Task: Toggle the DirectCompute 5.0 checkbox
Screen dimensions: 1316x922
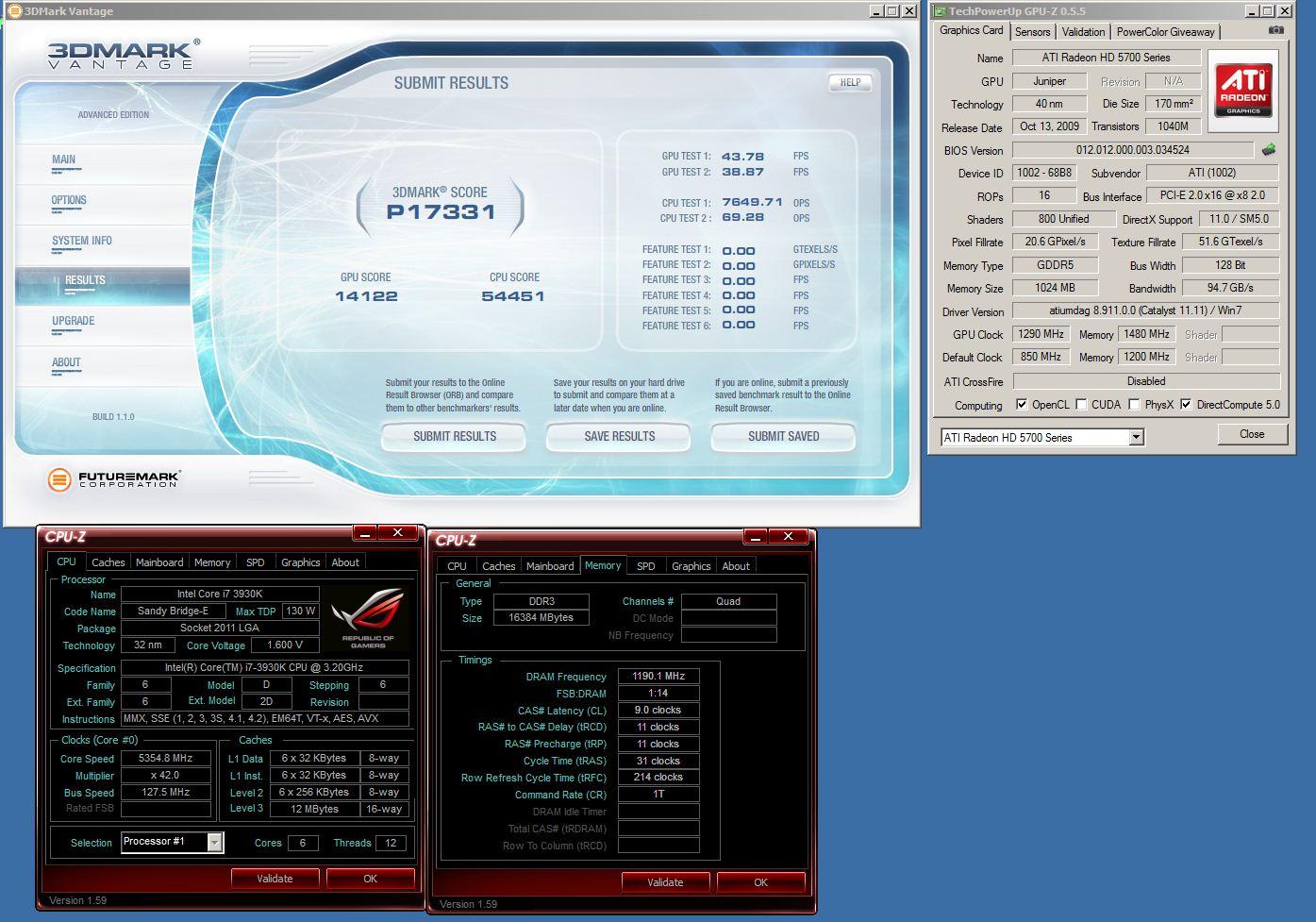Action: (1186, 405)
